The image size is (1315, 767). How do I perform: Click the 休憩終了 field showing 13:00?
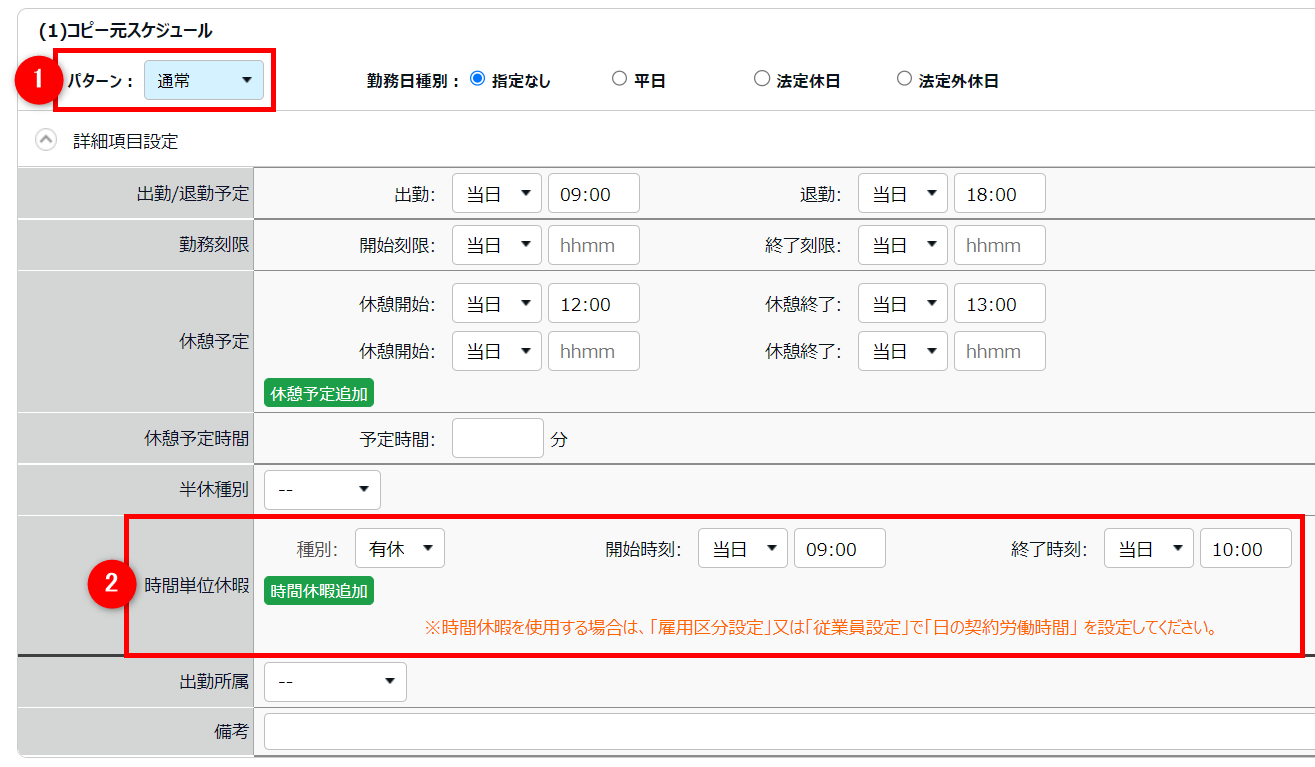[x=999, y=304]
